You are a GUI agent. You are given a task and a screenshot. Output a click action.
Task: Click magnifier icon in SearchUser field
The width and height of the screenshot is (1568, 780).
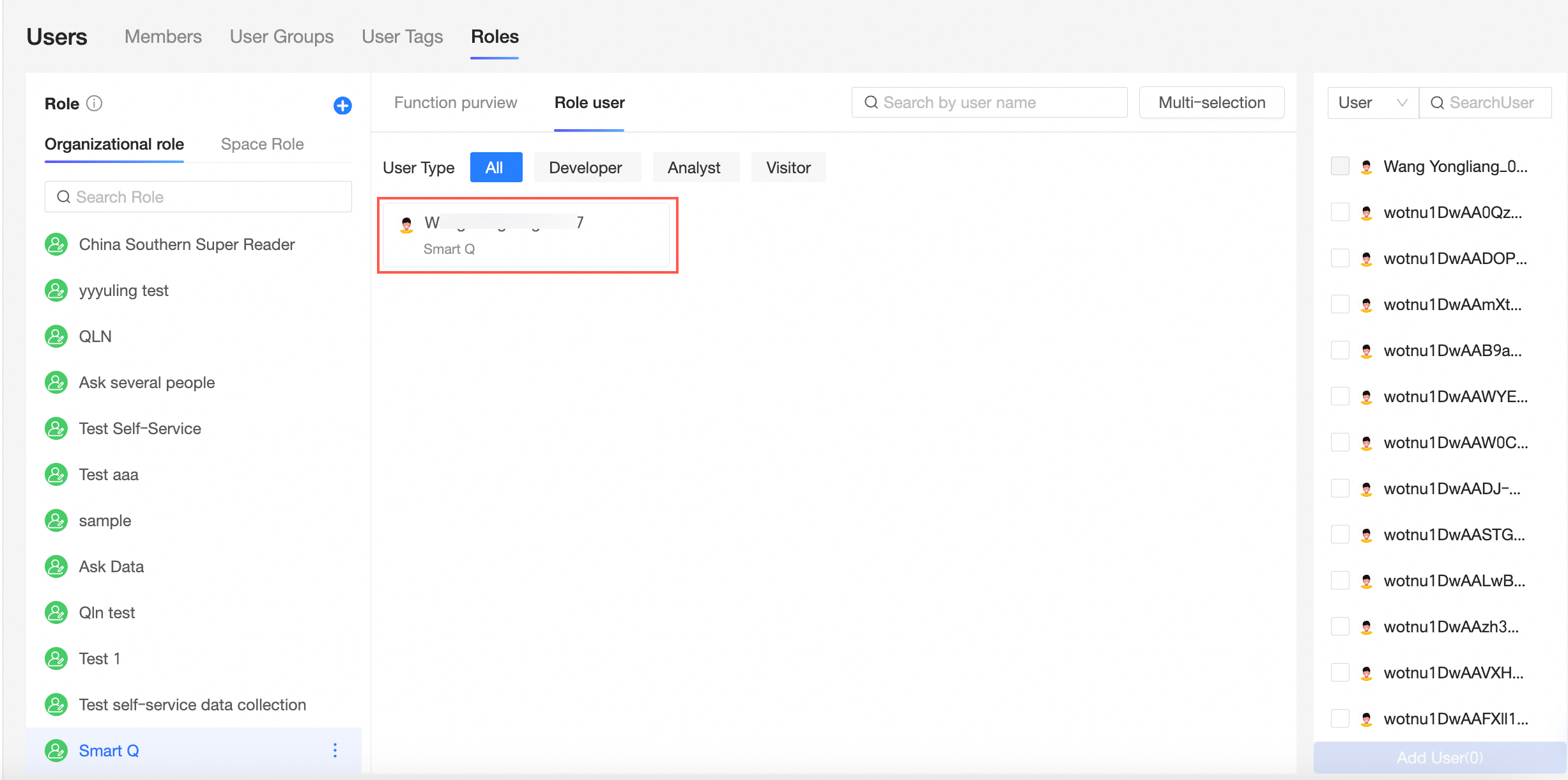(1437, 103)
